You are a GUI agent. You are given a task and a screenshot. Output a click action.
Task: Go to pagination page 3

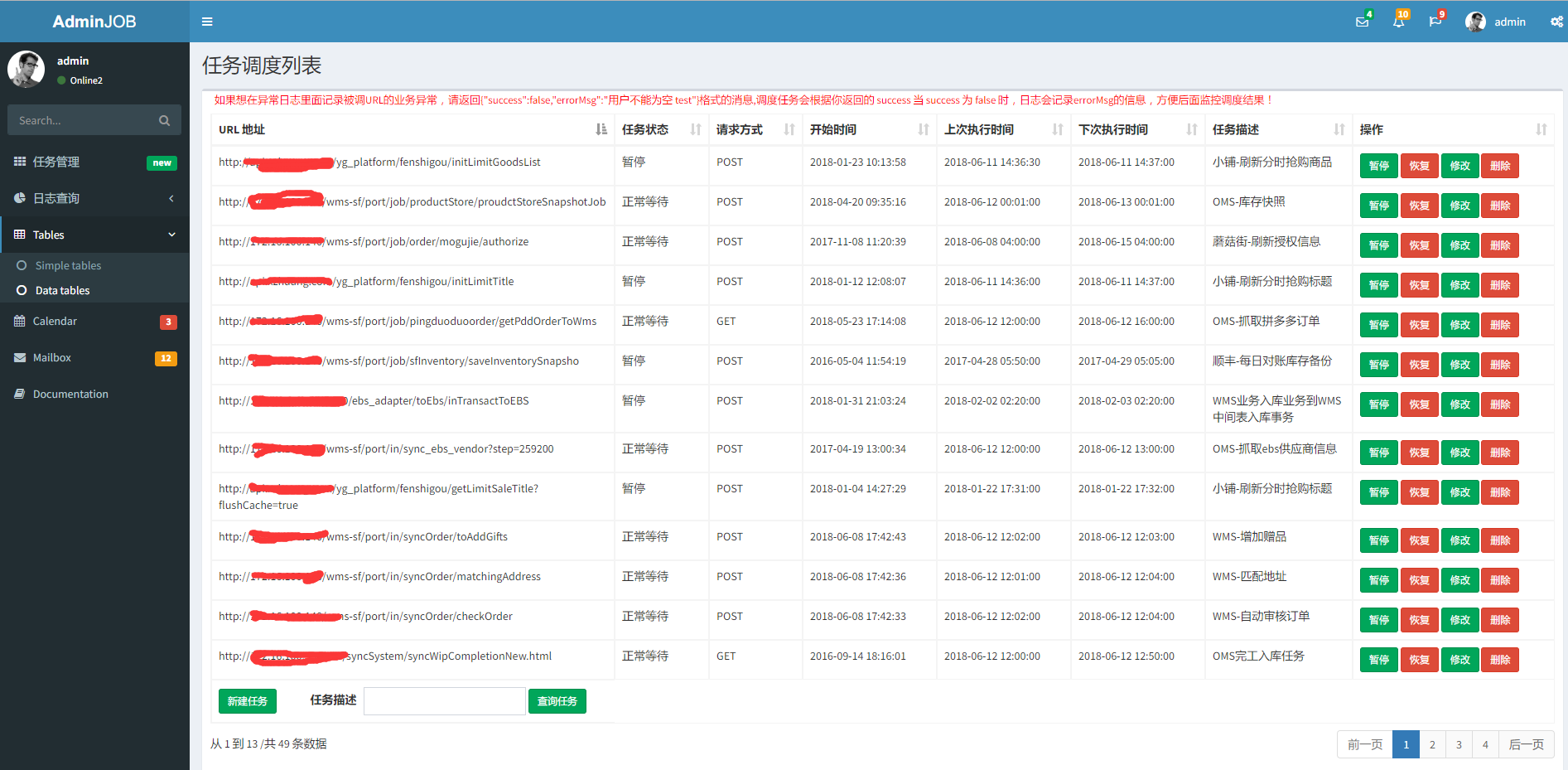click(1459, 744)
